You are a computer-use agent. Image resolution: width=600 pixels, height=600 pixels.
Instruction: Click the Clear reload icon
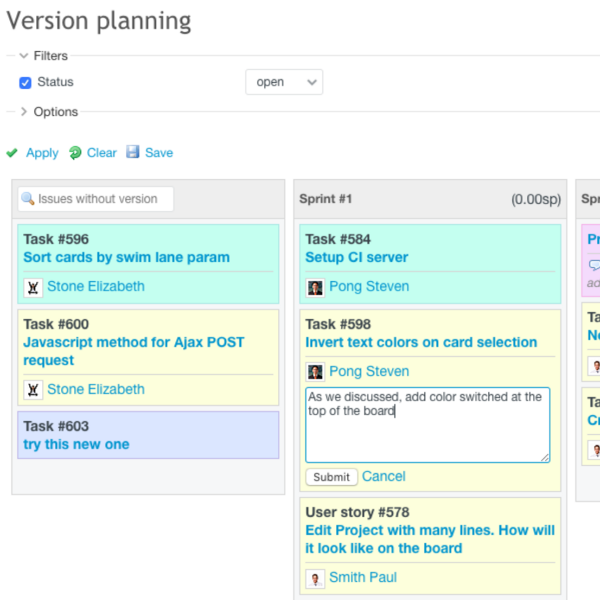76,153
